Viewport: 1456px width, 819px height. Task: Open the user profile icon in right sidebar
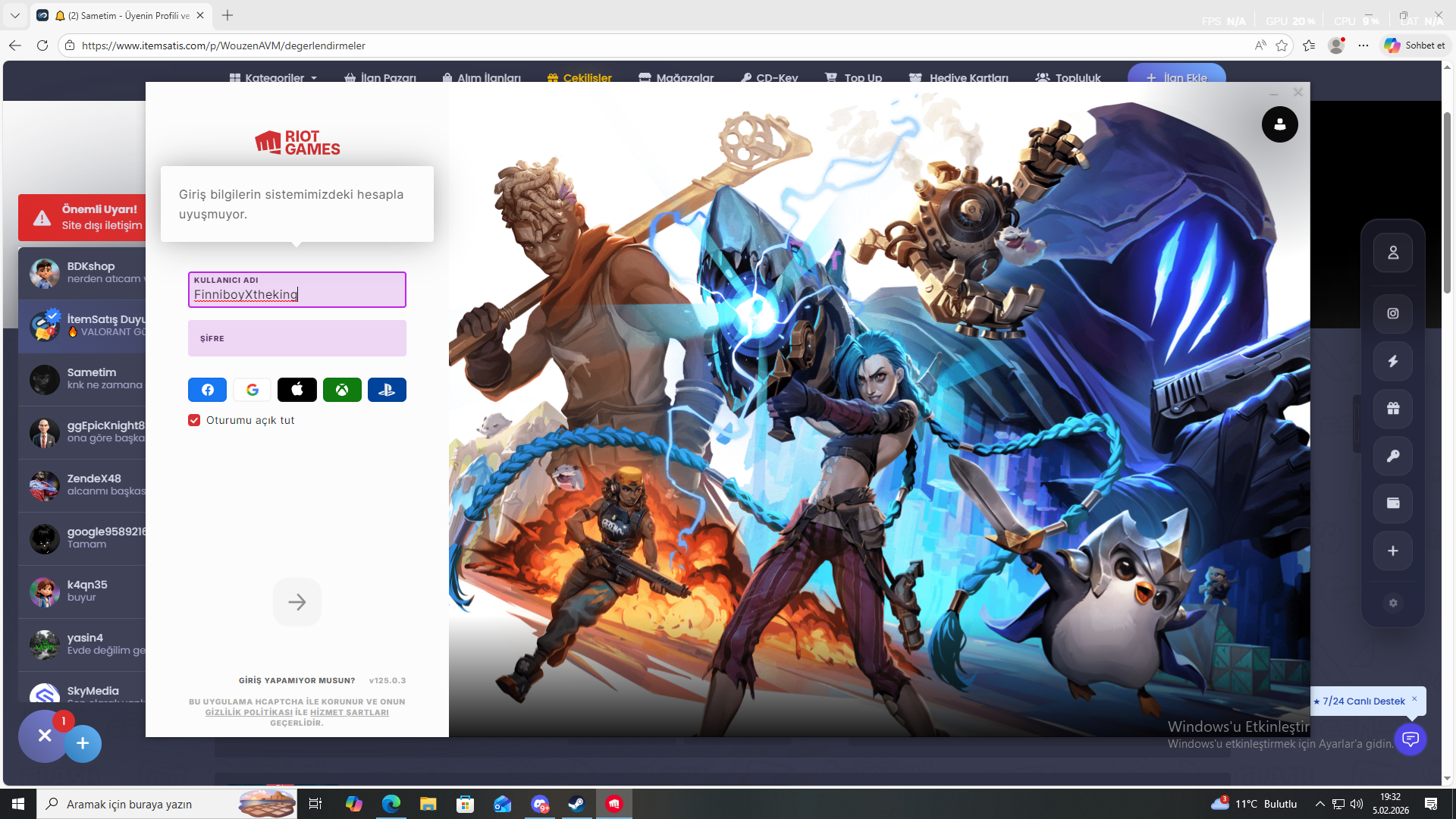1393,253
